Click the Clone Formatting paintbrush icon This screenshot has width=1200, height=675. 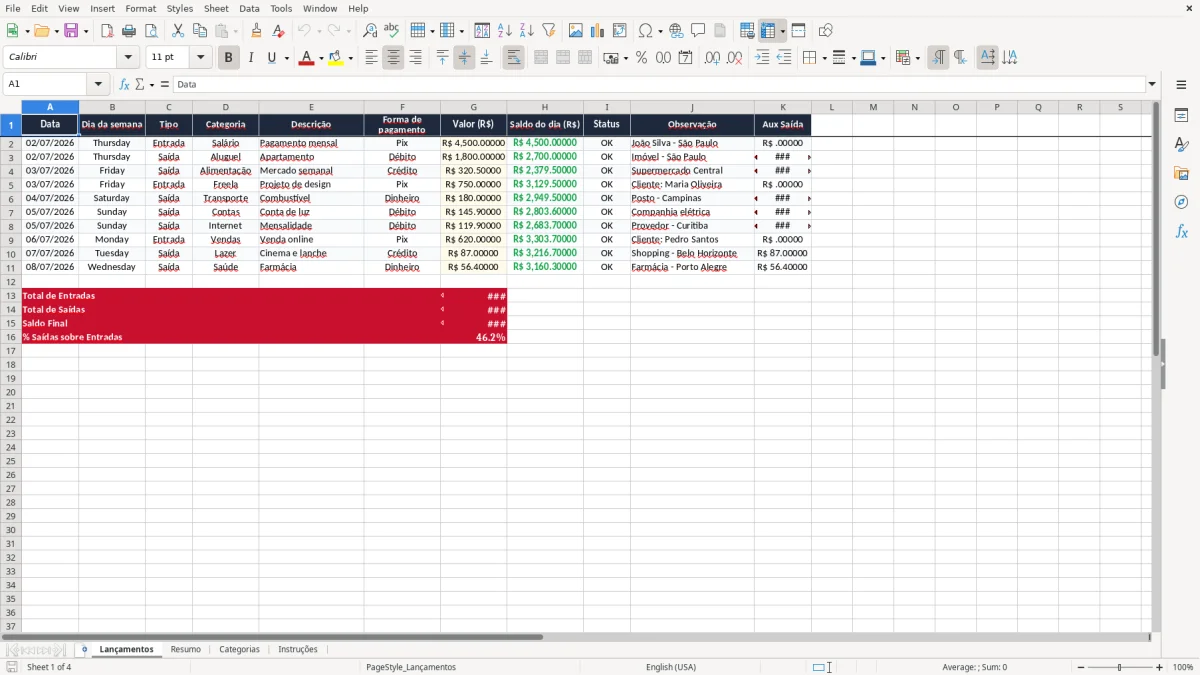tap(256, 31)
